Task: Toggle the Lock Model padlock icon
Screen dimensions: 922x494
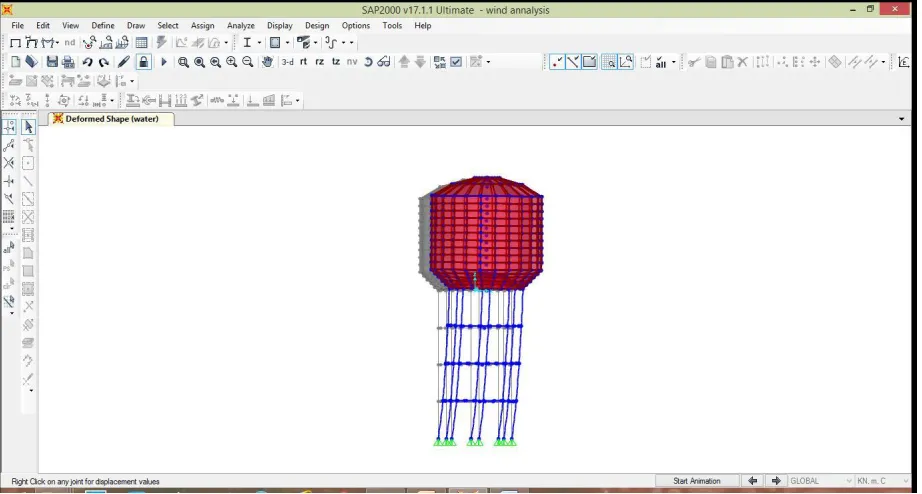Action: point(143,62)
